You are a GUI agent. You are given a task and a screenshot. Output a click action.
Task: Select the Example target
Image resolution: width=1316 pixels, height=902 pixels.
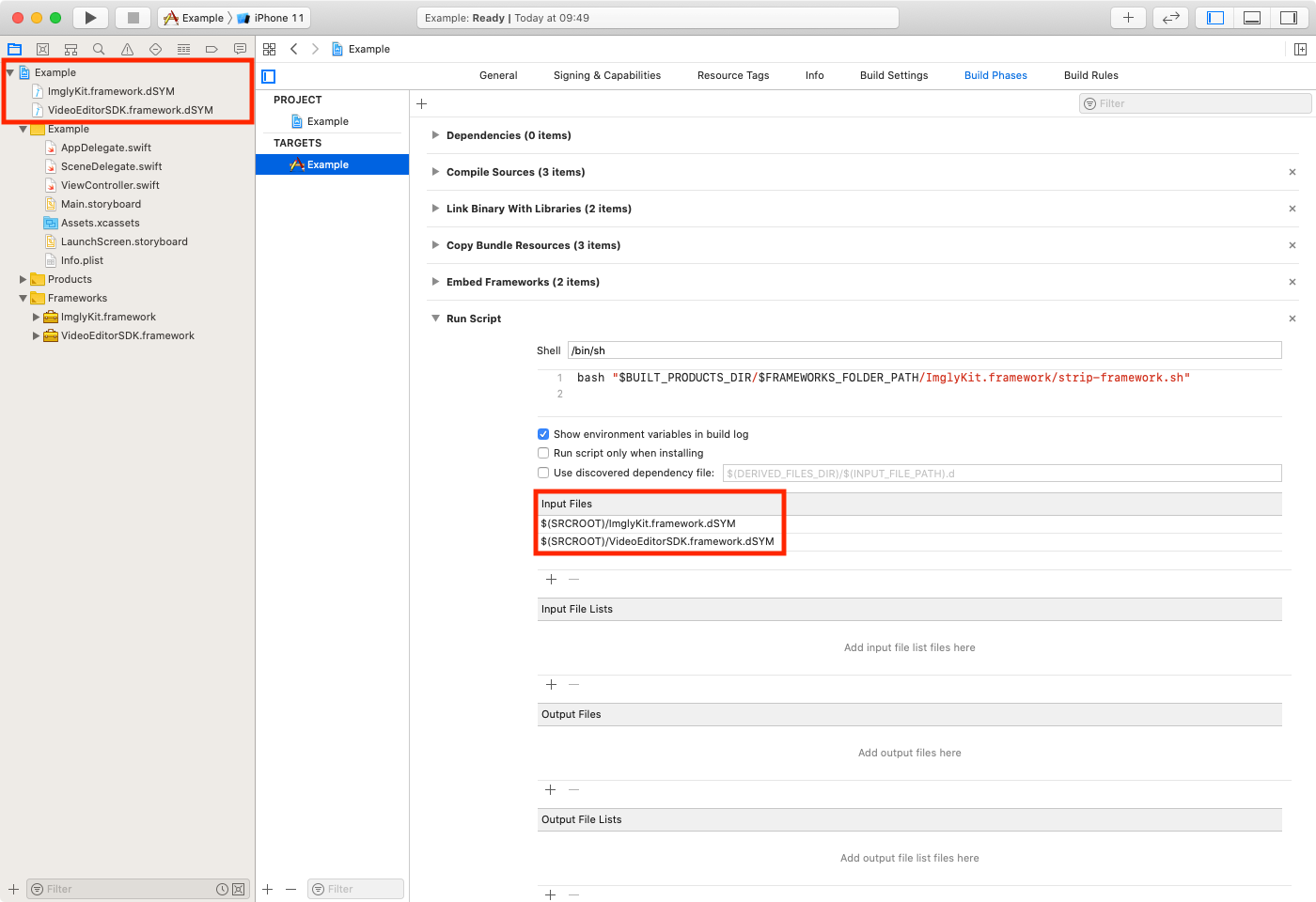pyautogui.click(x=332, y=164)
